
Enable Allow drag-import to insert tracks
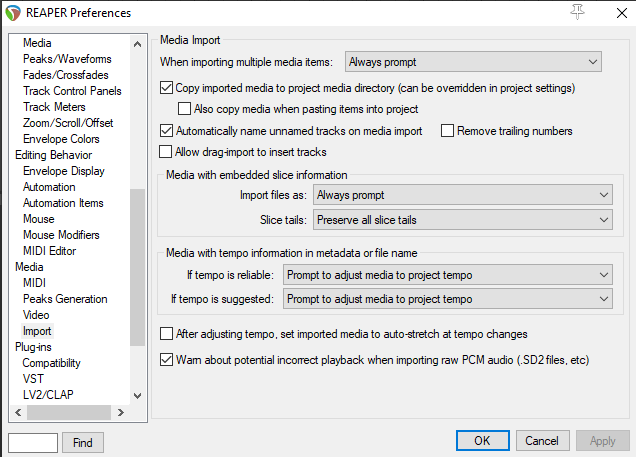[x=165, y=152]
